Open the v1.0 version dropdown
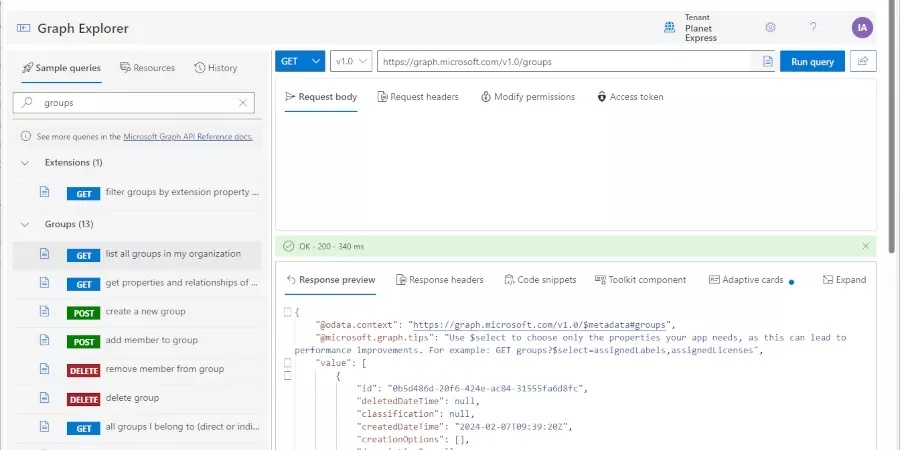The width and height of the screenshot is (900, 450). (x=351, y=61)
